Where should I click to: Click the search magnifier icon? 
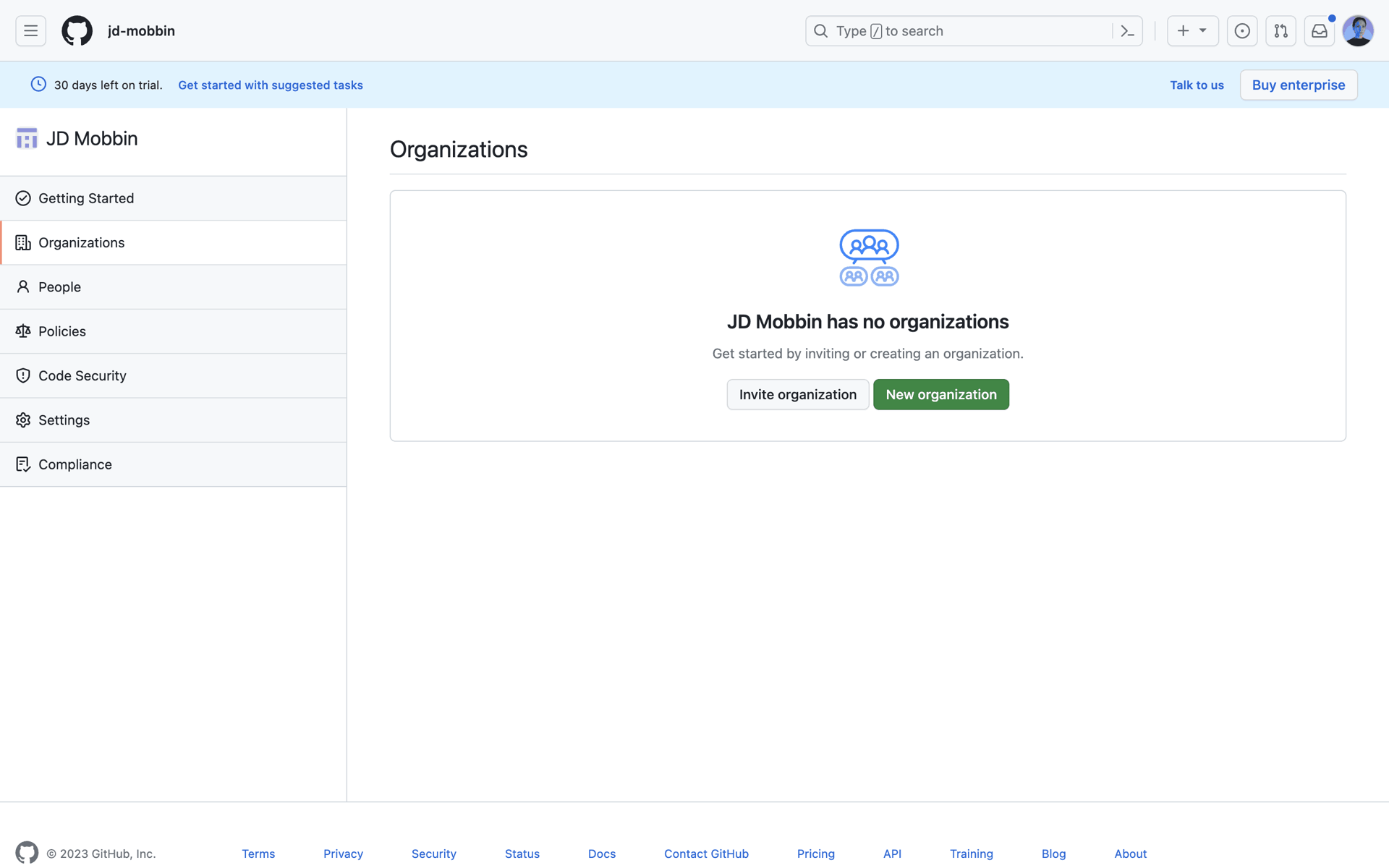click(820, 31)
